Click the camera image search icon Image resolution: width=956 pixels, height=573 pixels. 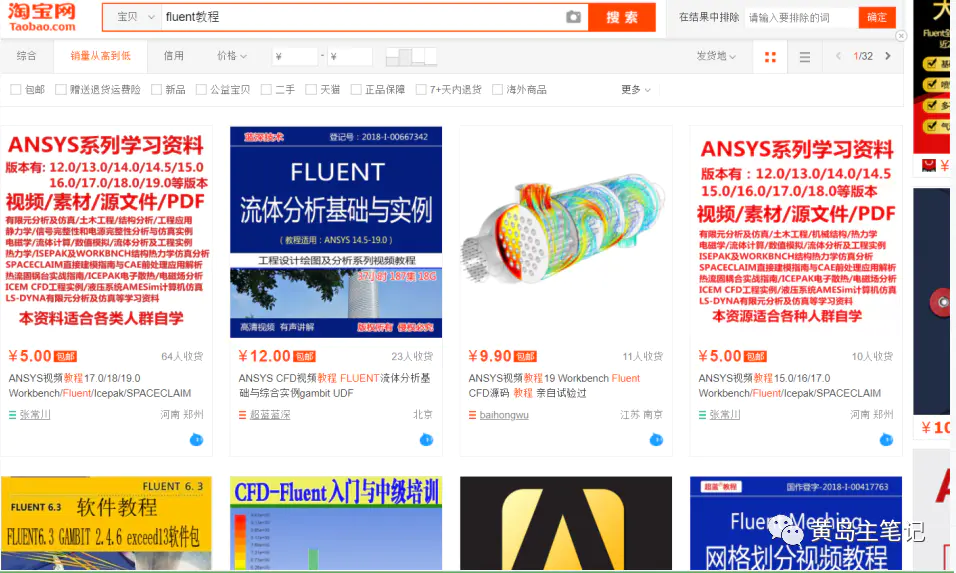tap(573, 17)
